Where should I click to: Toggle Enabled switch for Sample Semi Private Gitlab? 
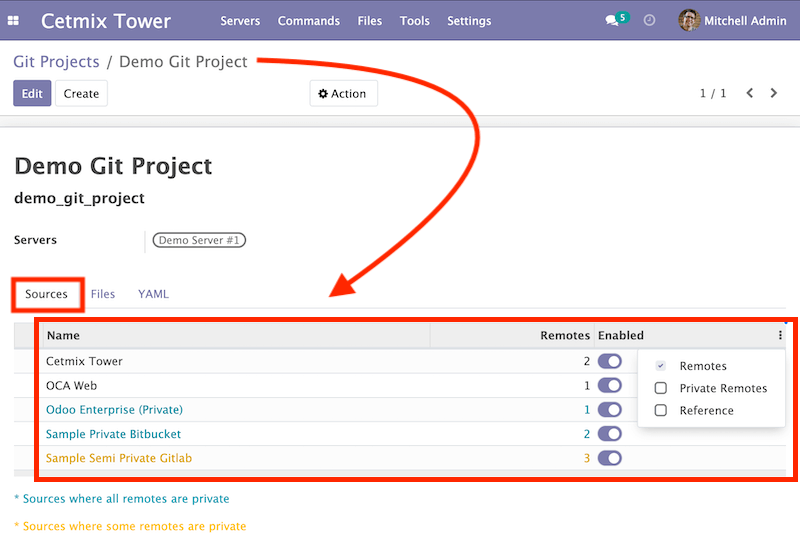click(x=610, y=458)
